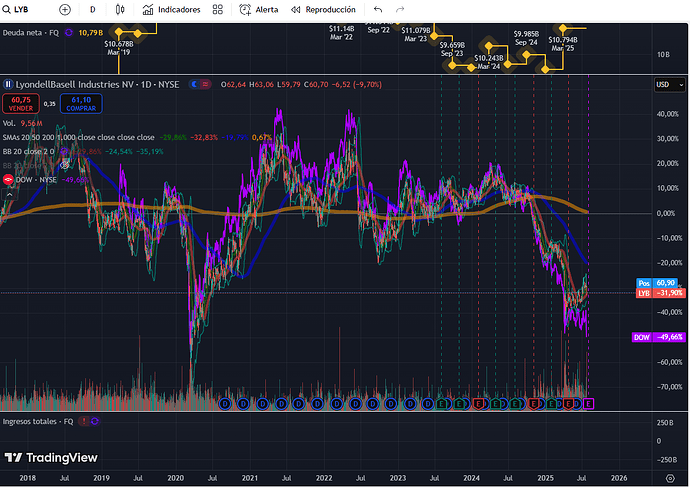Click the 250 B revenue axis label
The height and width of the screenshot is (487, 690).
tap(665, 422)
